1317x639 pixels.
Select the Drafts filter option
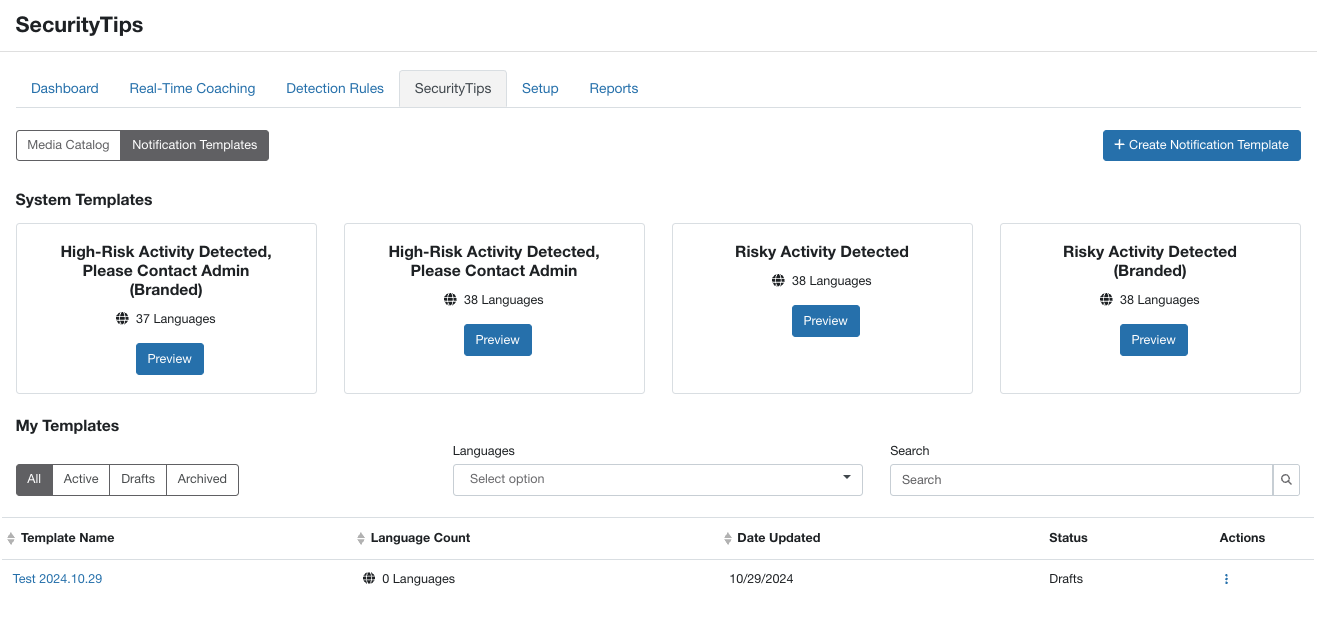pos(137,479)
